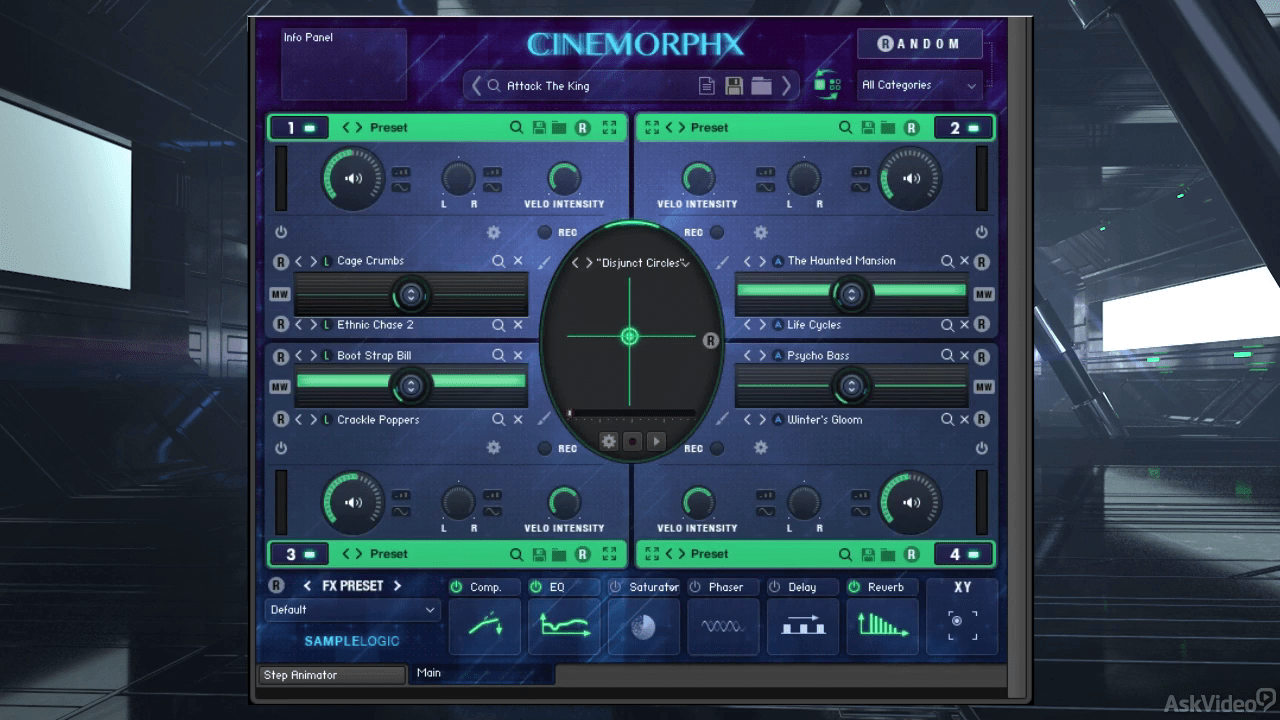Toggle Saturator effect power
The width and height of the screenshot is (1280, 720).
click(x=615, y=587)
